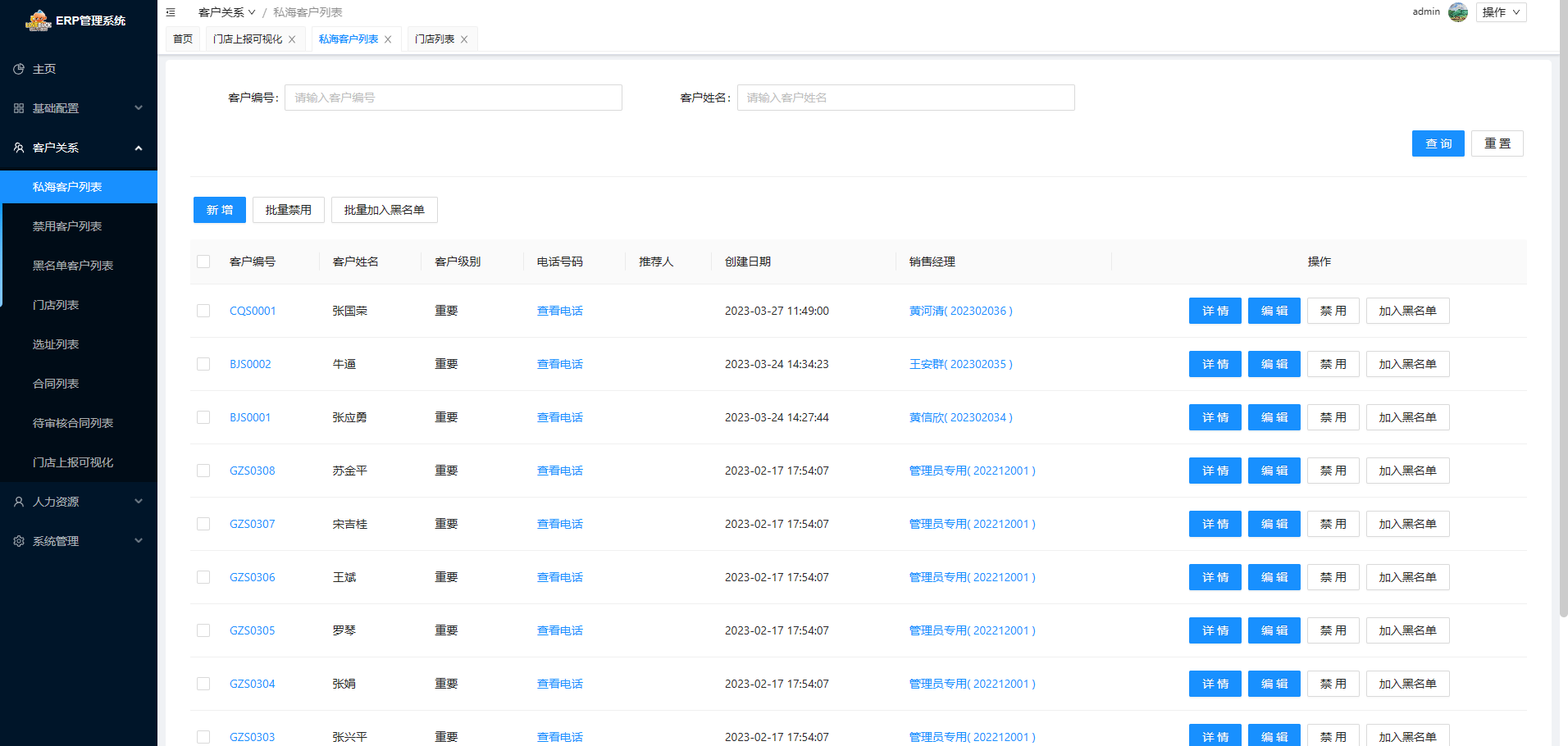
Task: Switch to the 首页 tab
Action: (183, 39)
